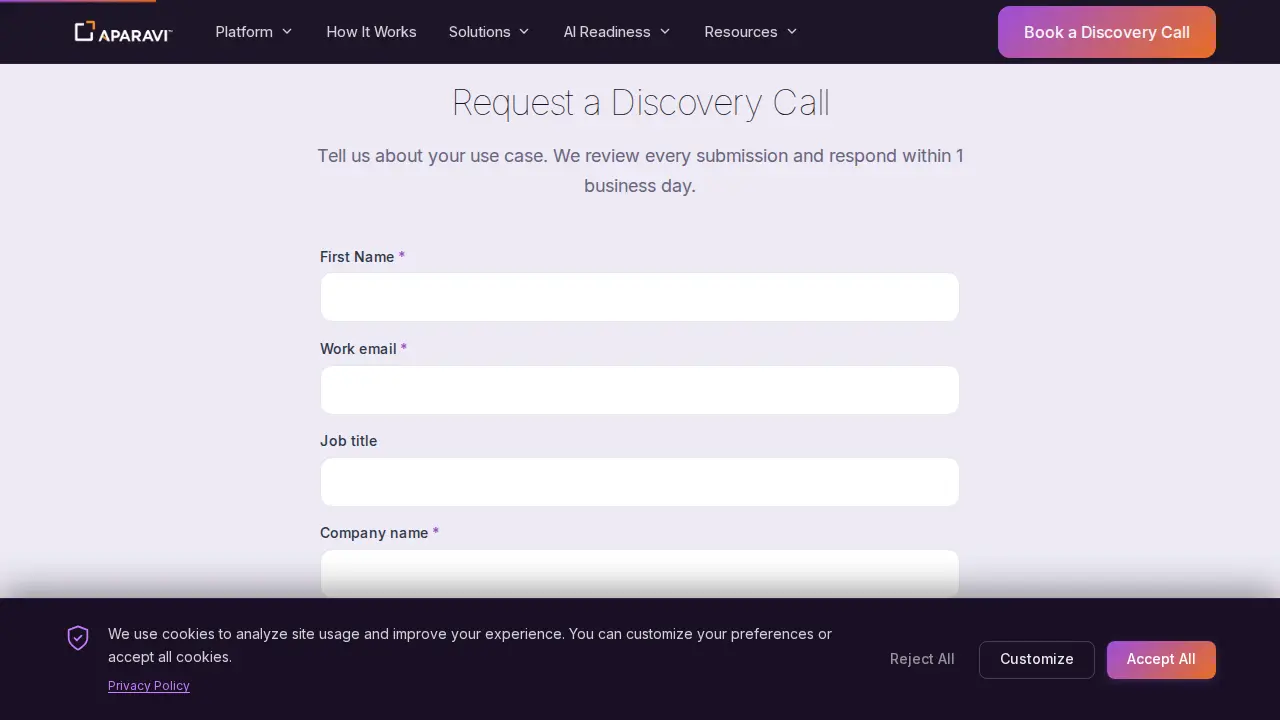1280x720 pixels.
Task: Open the cookie Customize settings
Action: click(x=1037, y=659)
